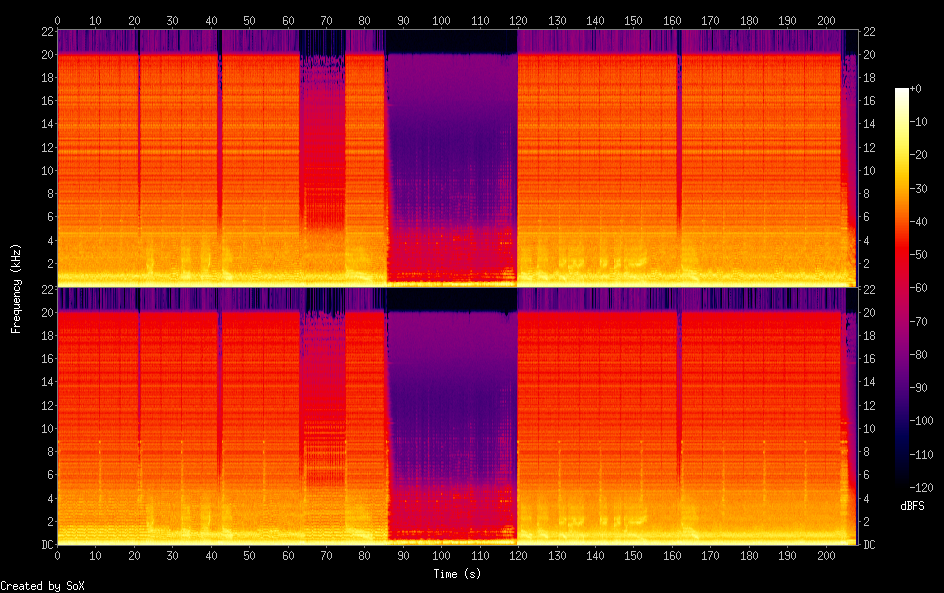Click the 'Frequency (kHz)' axis label
Image resolution: width=944 pixels, height=593 pixels.
16,288
